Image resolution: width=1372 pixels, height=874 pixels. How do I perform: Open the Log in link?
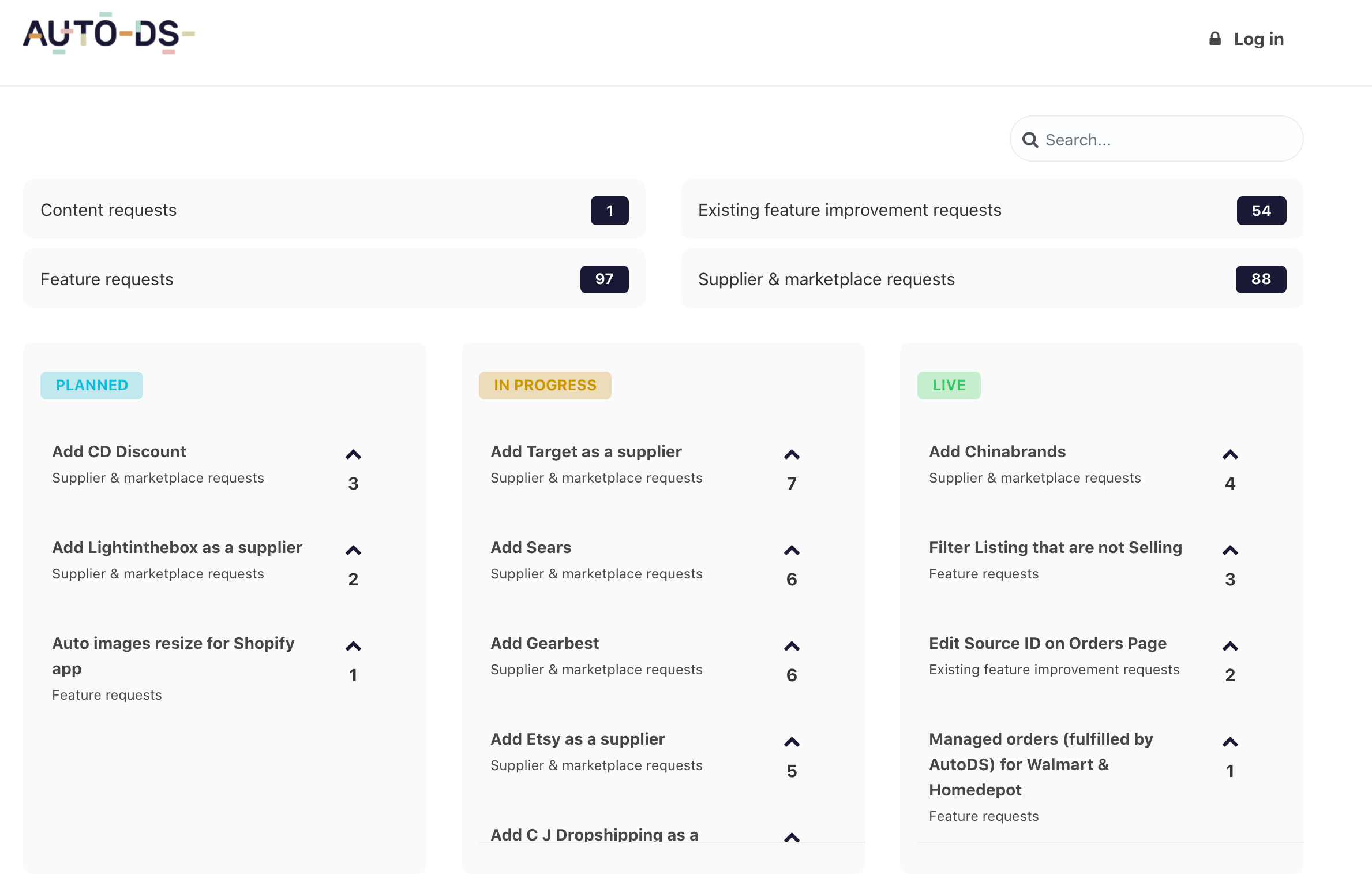coord(1258,39)
